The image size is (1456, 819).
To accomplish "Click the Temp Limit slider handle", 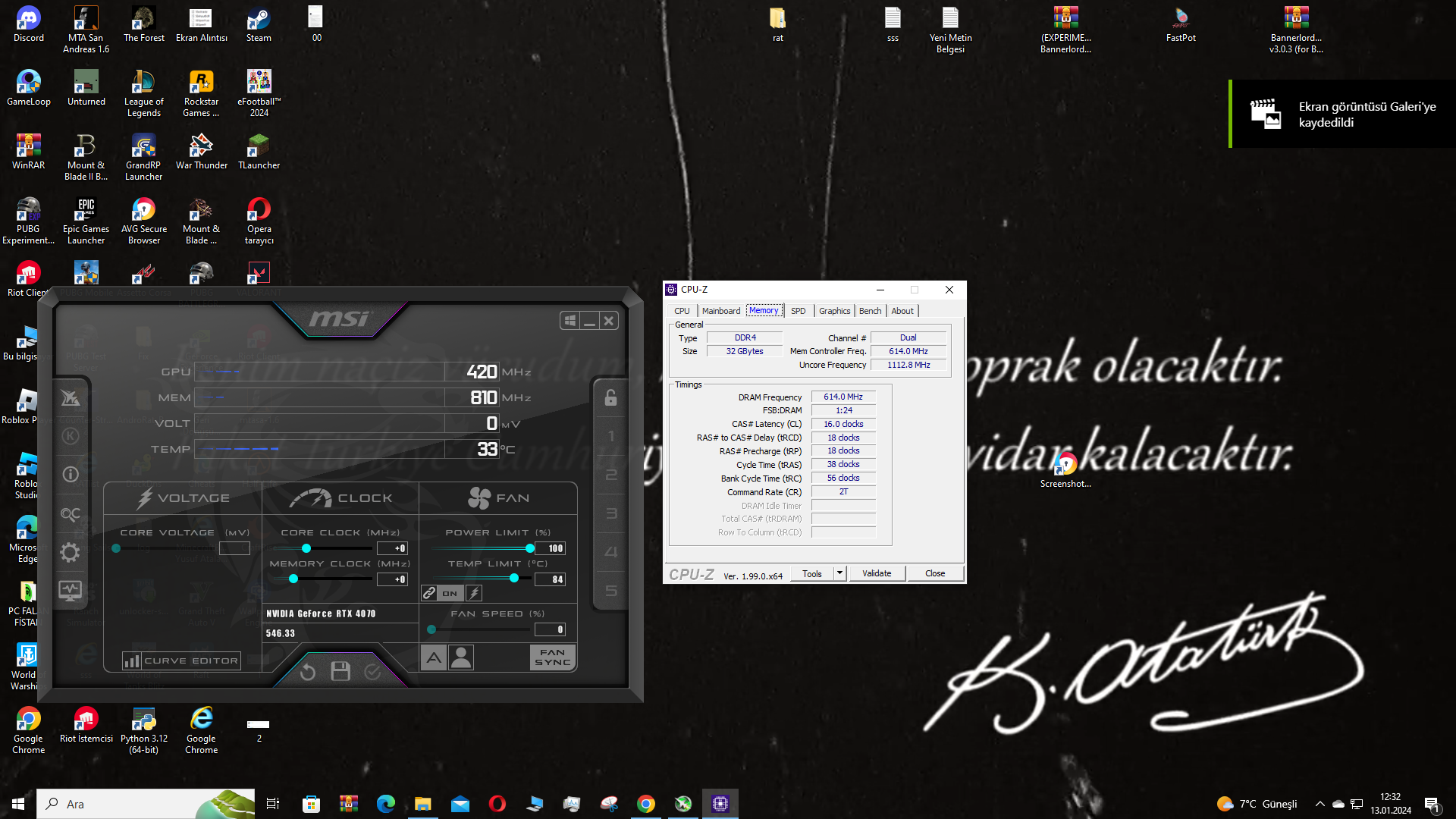I will pos(514,579).
